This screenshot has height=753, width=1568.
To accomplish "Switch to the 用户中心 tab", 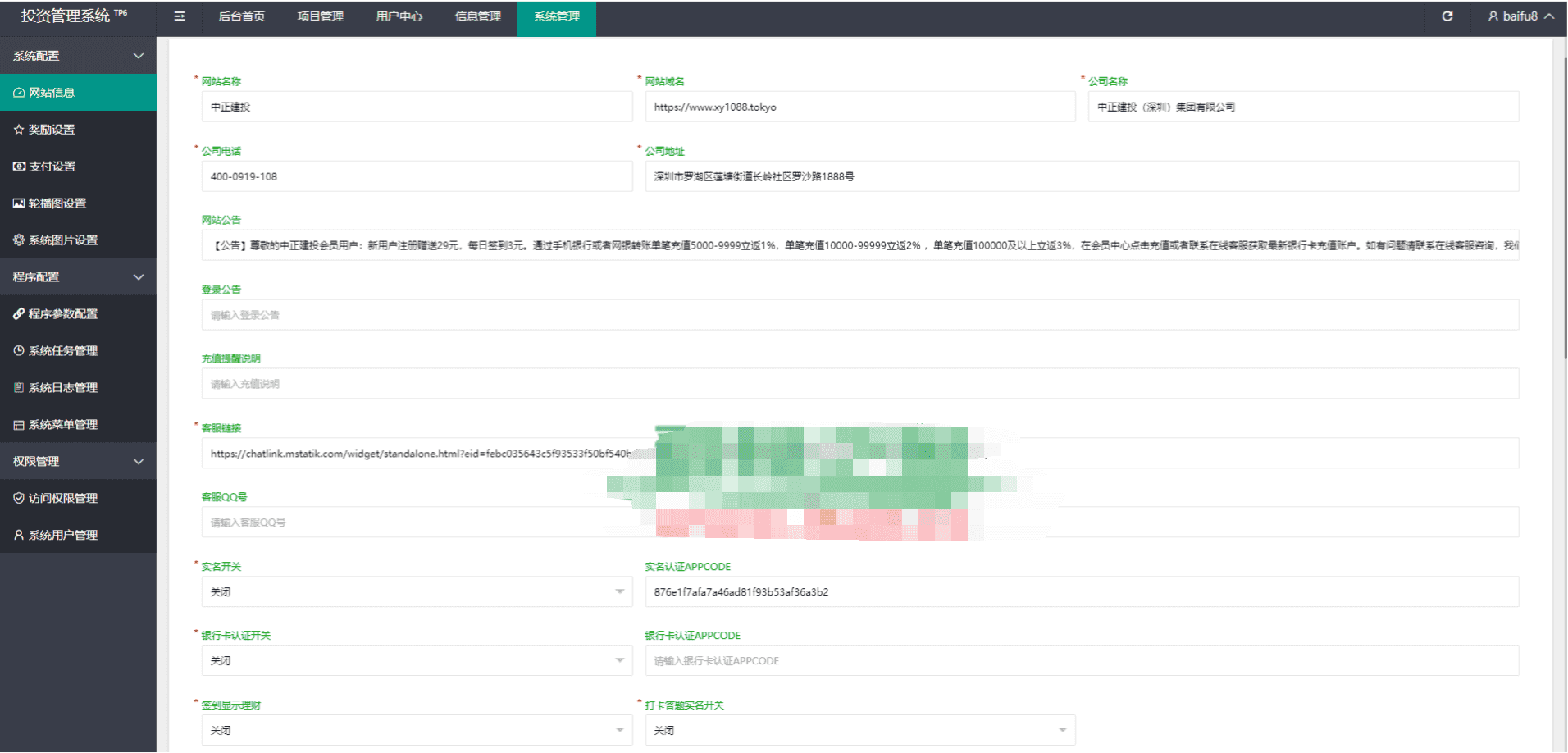I will [x=399, y=16].
